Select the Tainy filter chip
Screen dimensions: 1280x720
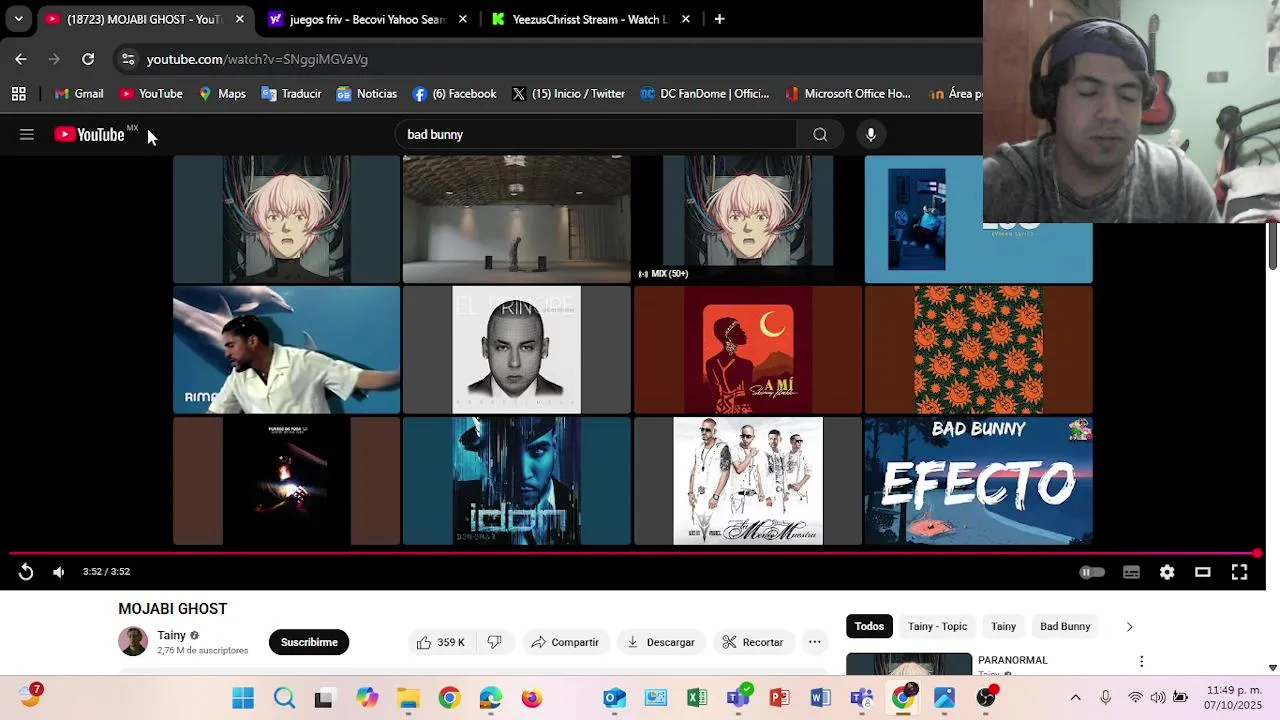tap(1003, 626)
